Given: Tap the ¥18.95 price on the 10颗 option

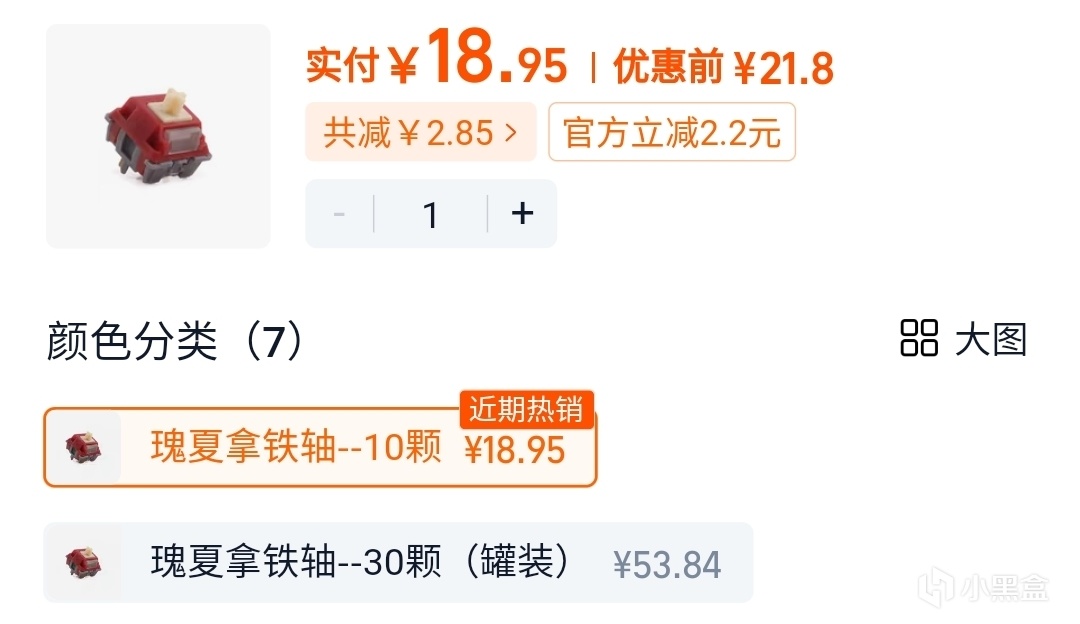Looking at the screenshot, I should coord(515,451).
